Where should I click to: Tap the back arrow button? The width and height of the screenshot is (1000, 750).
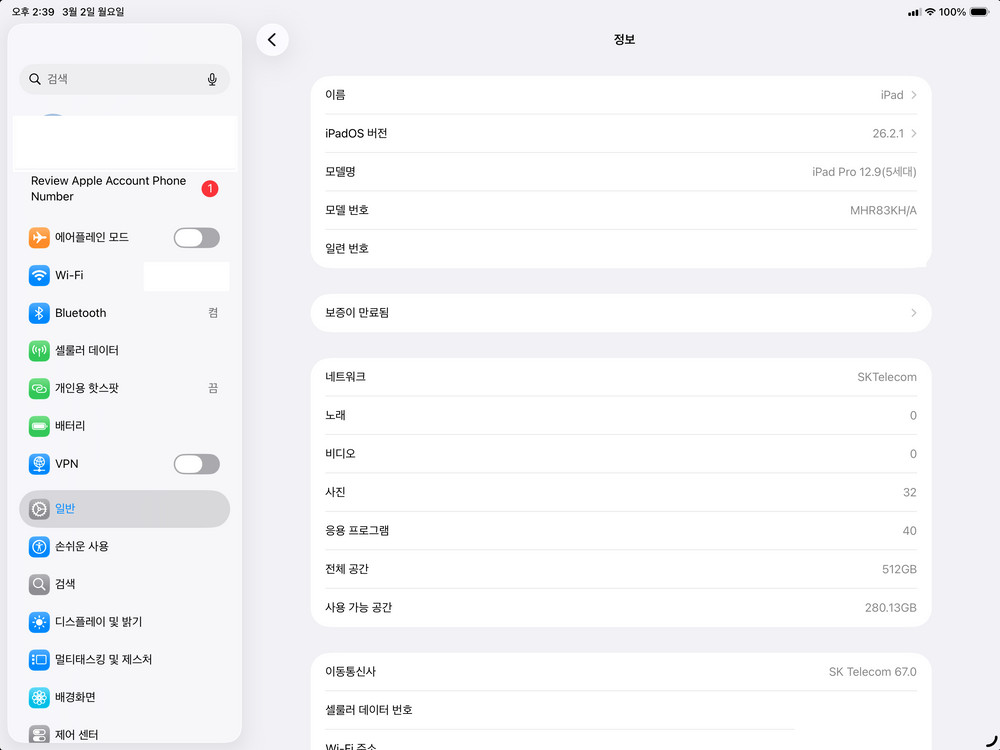point(272,40)
